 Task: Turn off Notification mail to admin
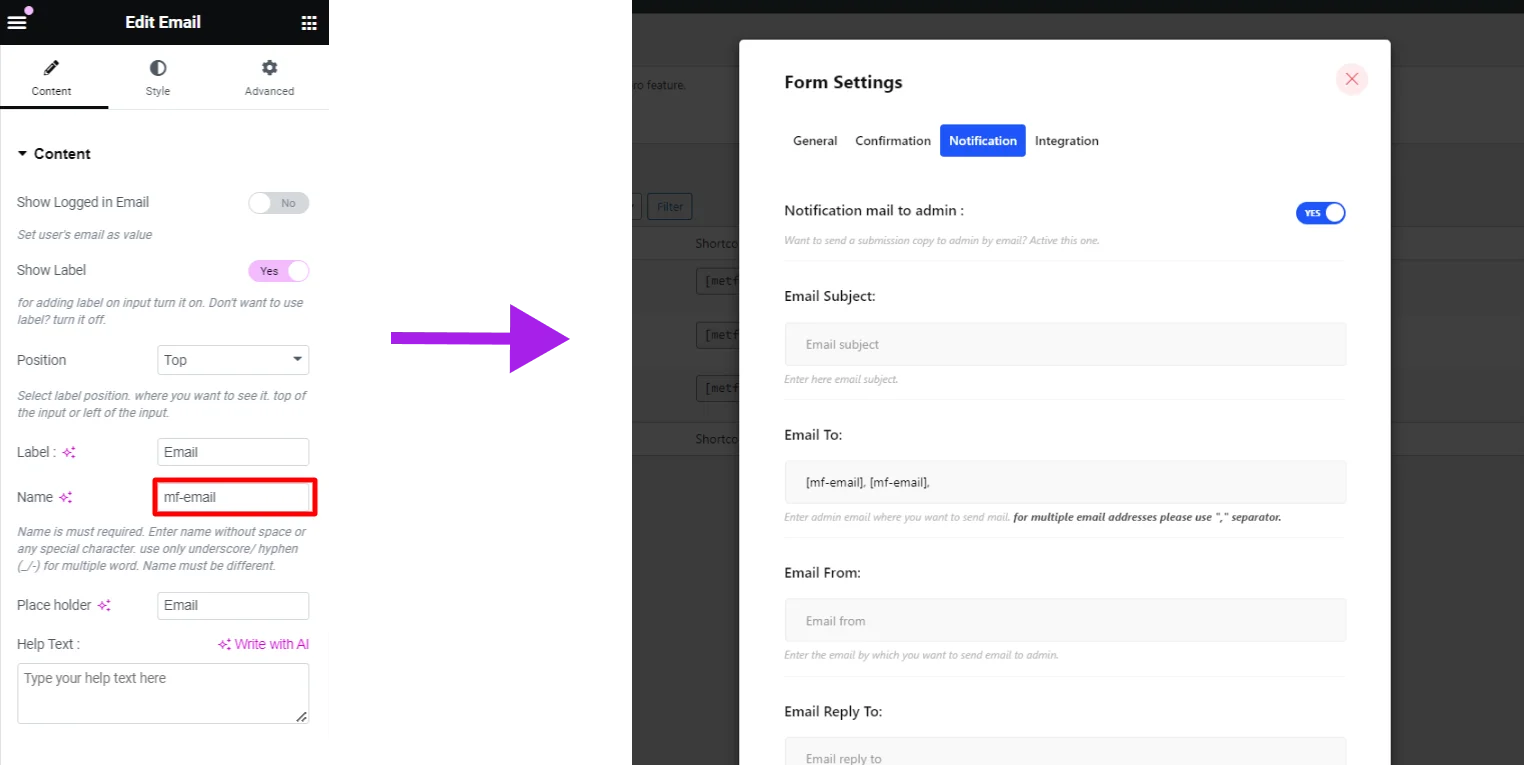point(1320,212)
